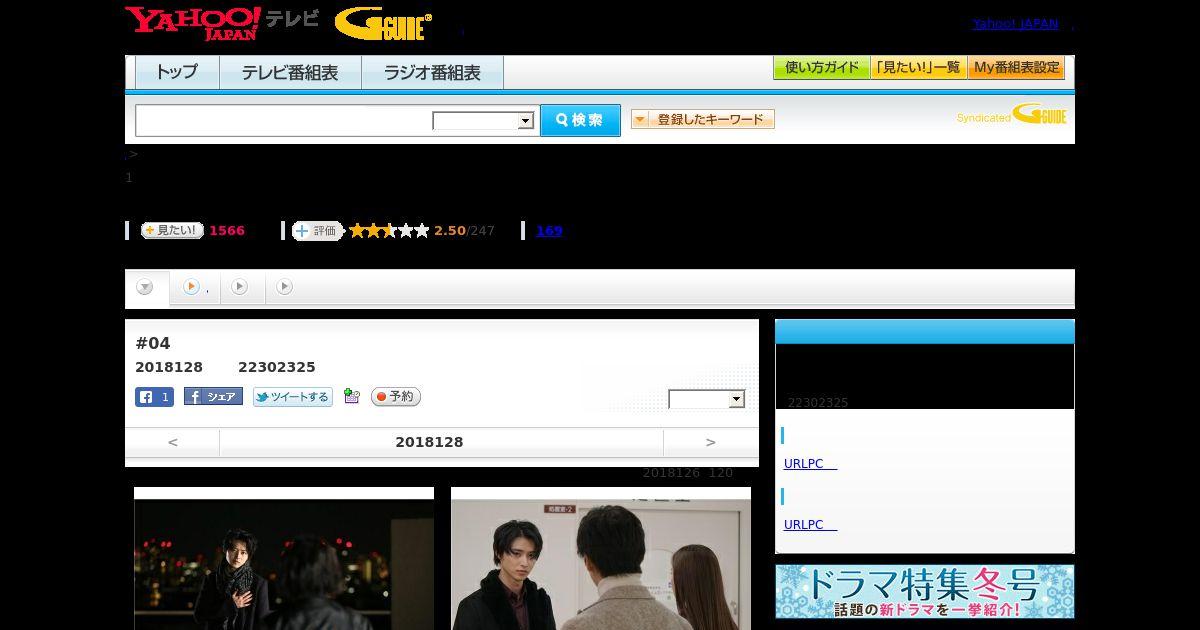
Task: Click the G-GUIDE logo in header
Action: [x=383, y=24]
